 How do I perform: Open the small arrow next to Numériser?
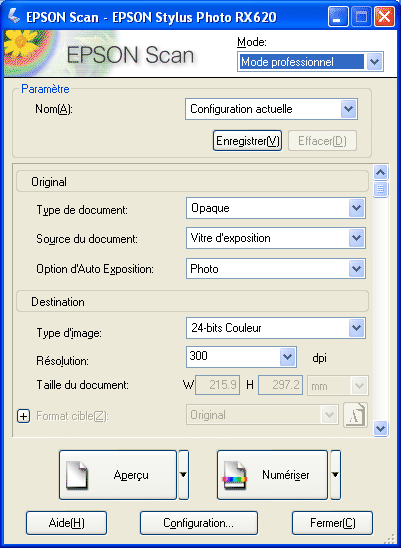(x=336, y=475)
